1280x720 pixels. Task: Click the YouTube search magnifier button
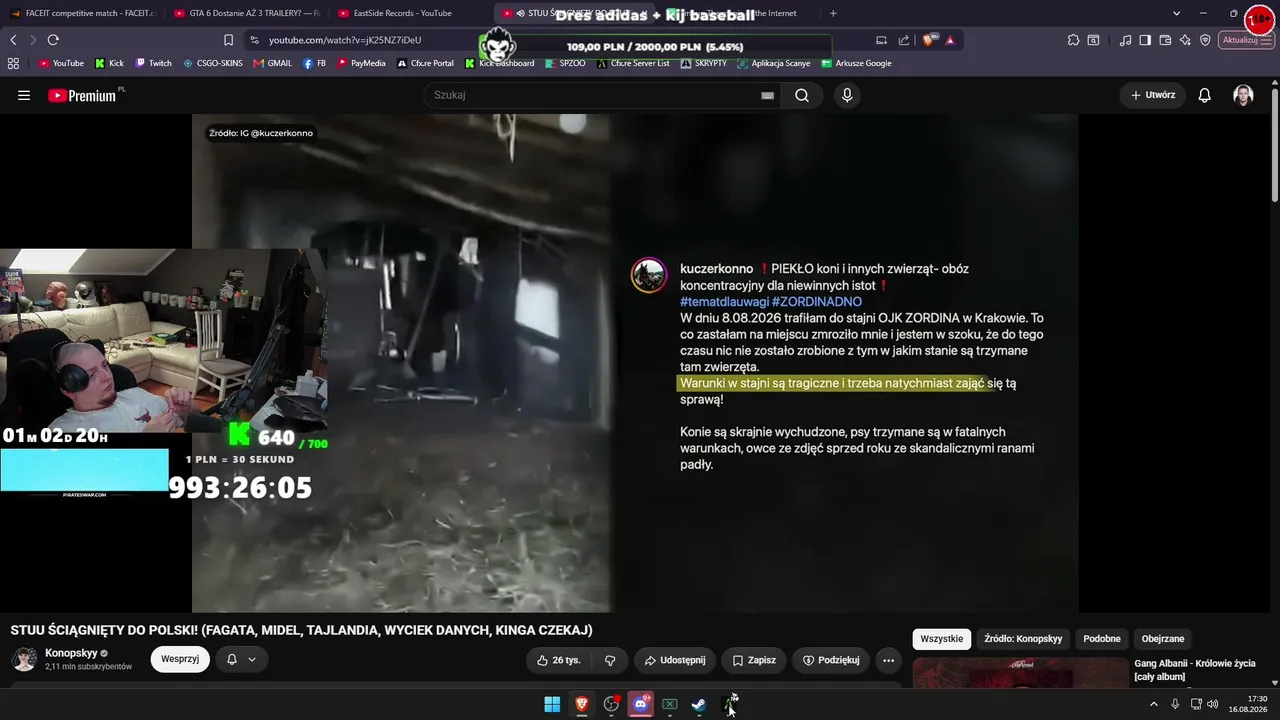802,95
